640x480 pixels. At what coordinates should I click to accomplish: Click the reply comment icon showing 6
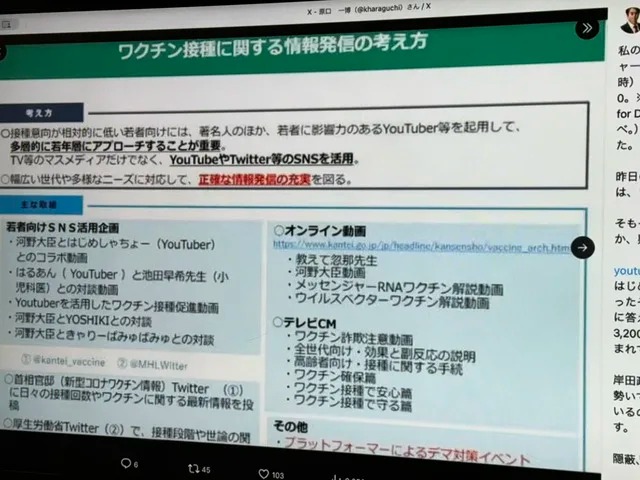click(x=129, y=463)
